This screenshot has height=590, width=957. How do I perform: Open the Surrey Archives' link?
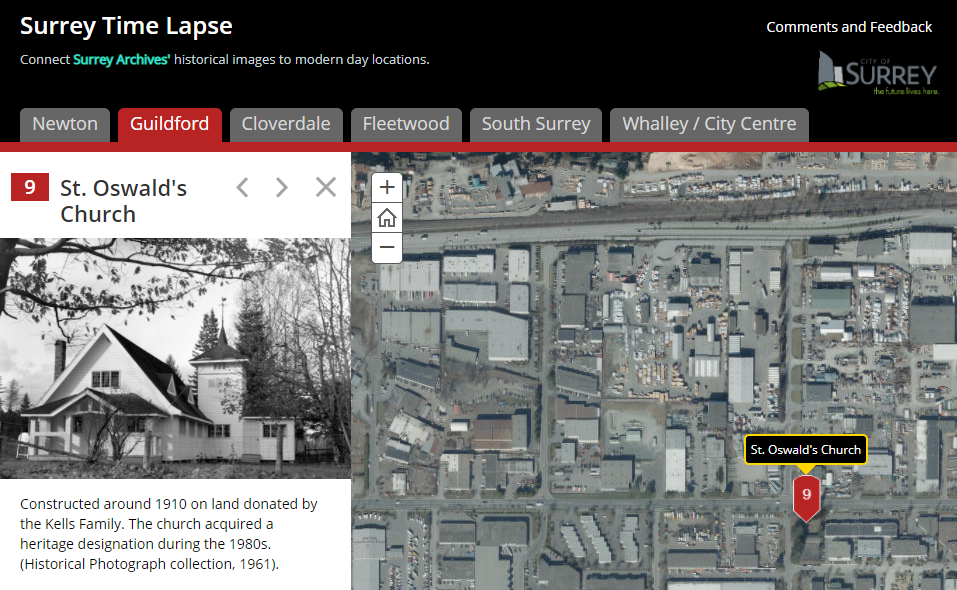122,59
